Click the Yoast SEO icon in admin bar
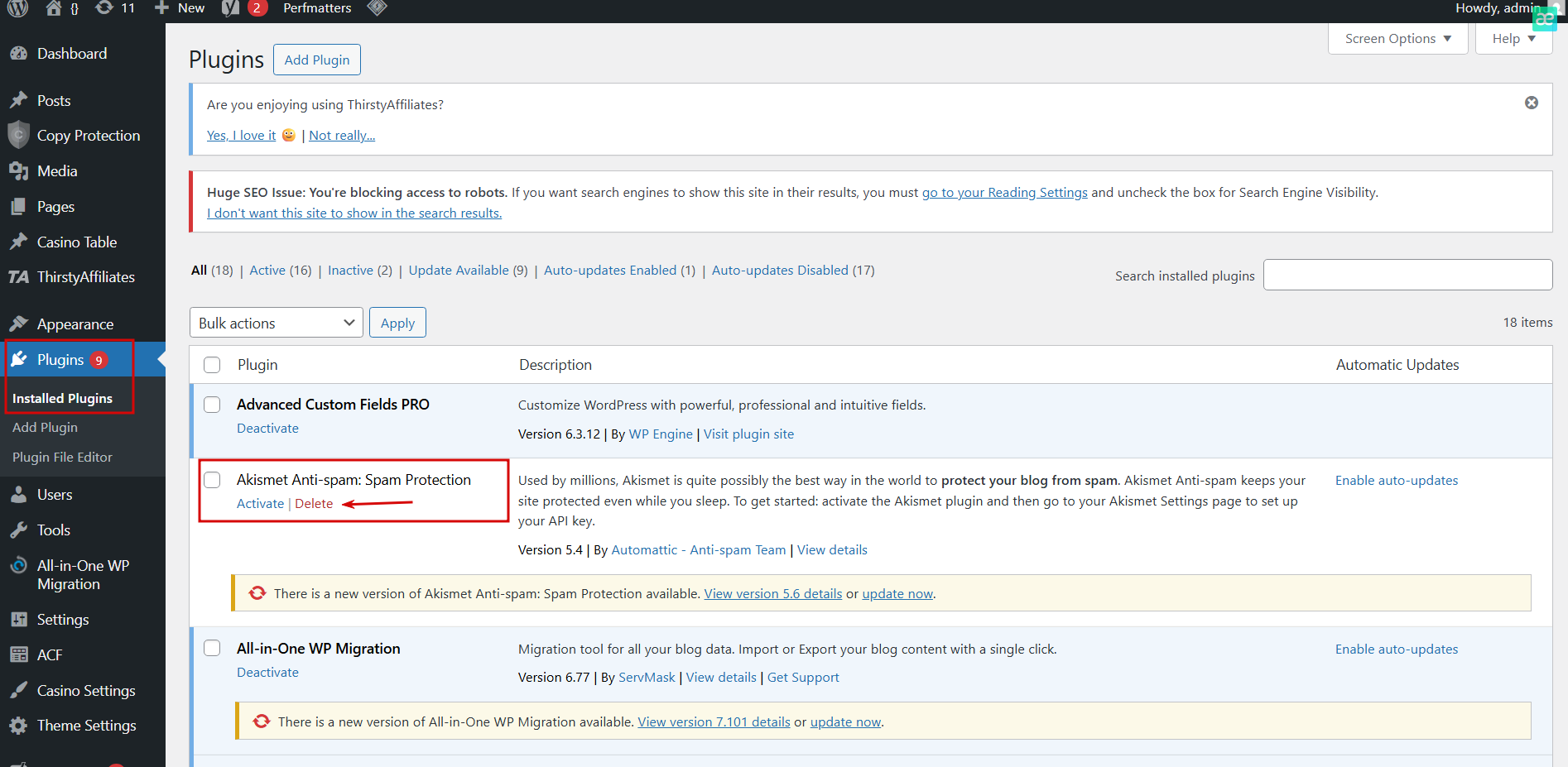The image size is (1568, 767). 231,8
